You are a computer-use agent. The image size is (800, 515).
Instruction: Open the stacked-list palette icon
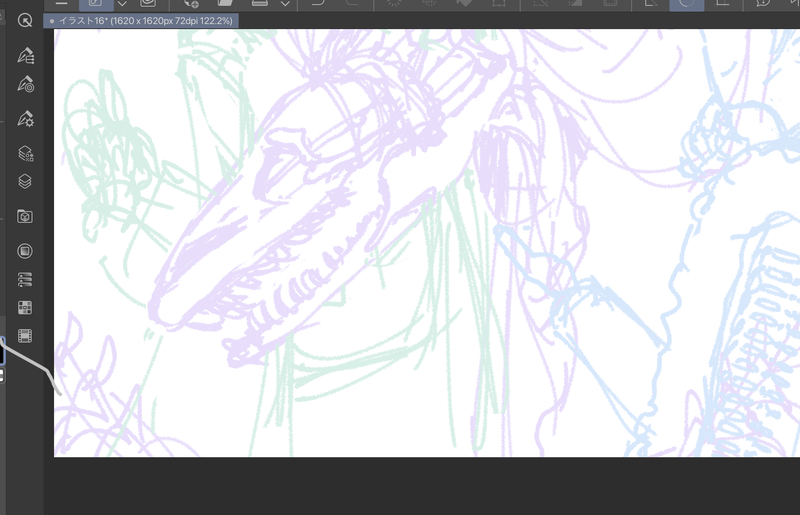click(24, 279)
